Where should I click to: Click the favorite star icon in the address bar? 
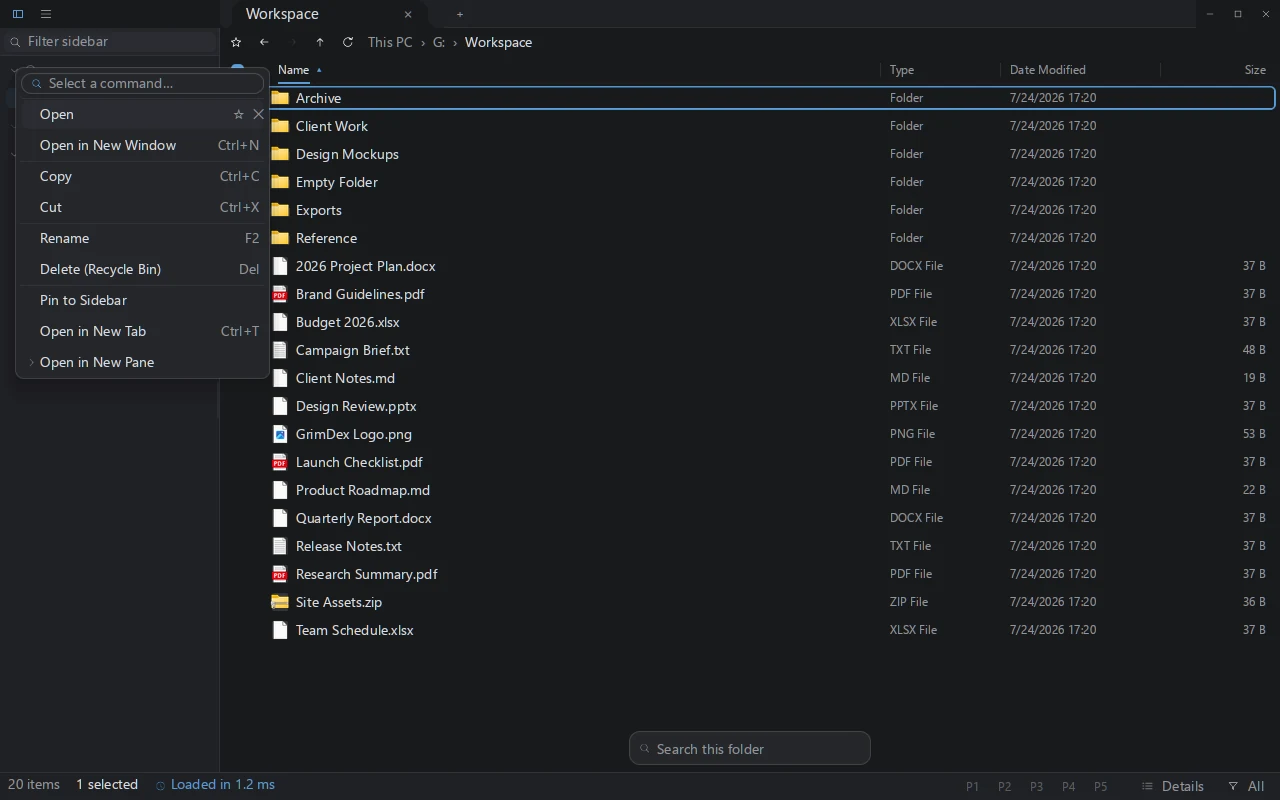coord(236,42)
